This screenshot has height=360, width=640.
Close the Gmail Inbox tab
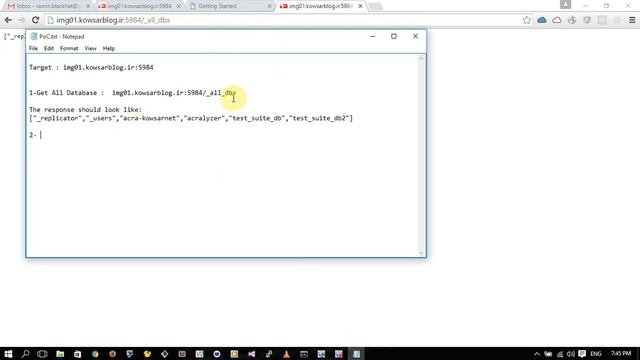(x=88, y=6)
